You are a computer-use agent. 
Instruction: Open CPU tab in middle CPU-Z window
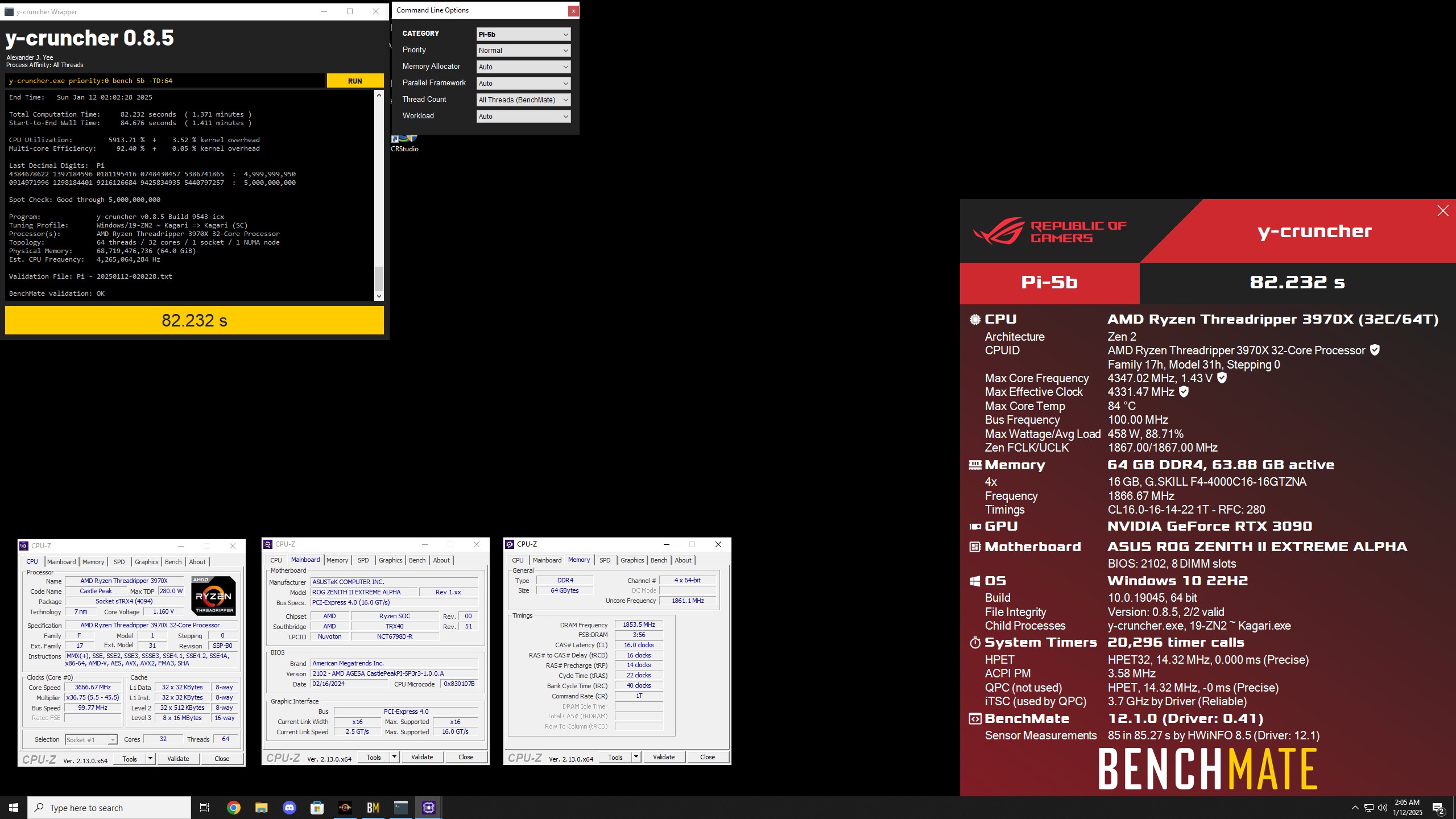(276, 560)
